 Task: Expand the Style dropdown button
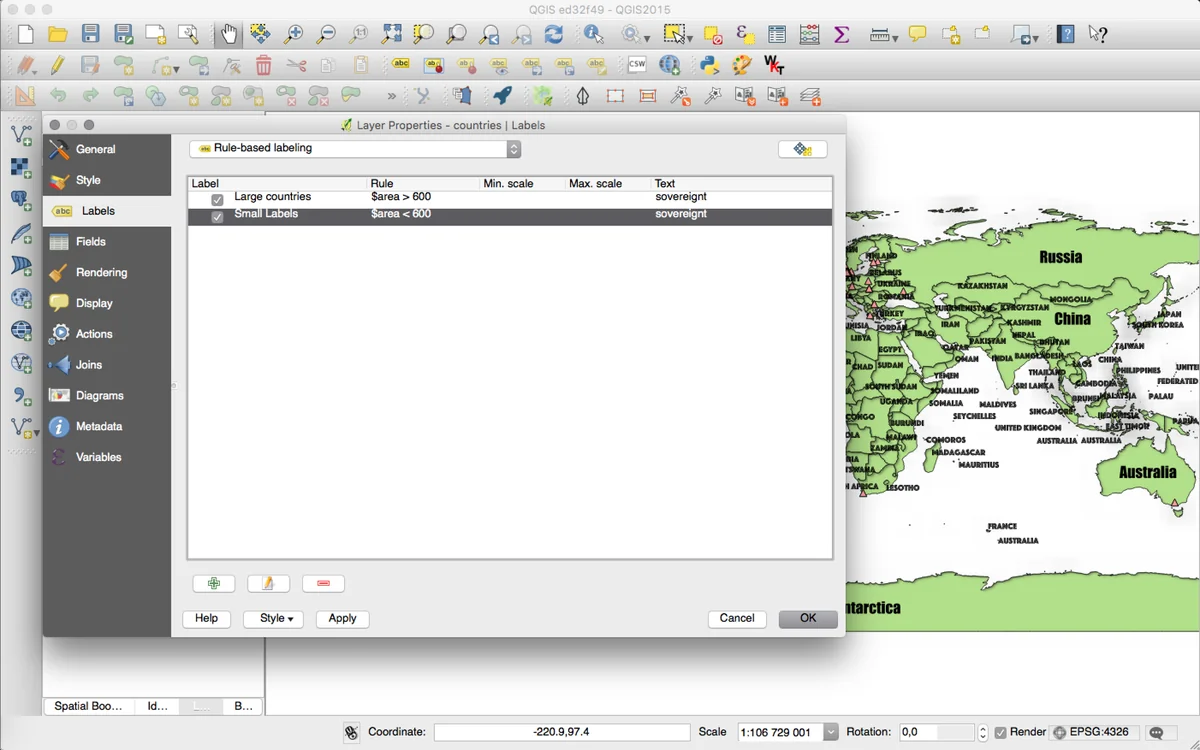[x=276, y=619]
